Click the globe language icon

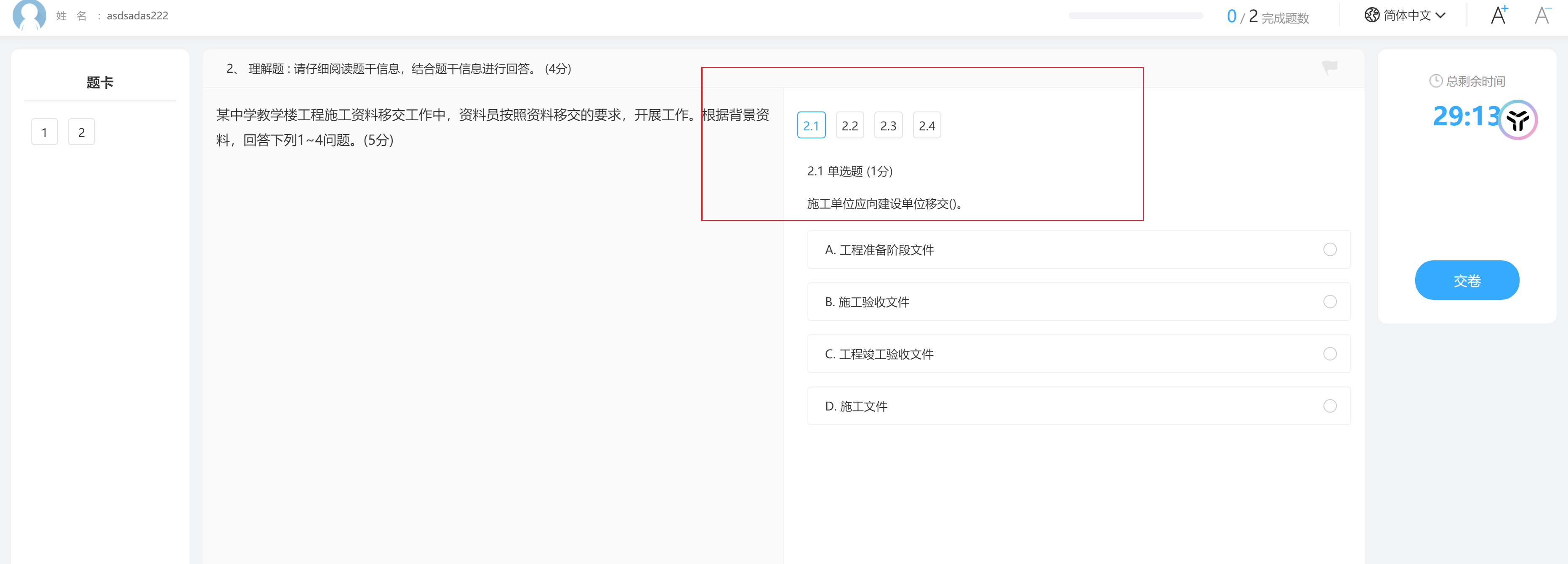point(1371,15)
